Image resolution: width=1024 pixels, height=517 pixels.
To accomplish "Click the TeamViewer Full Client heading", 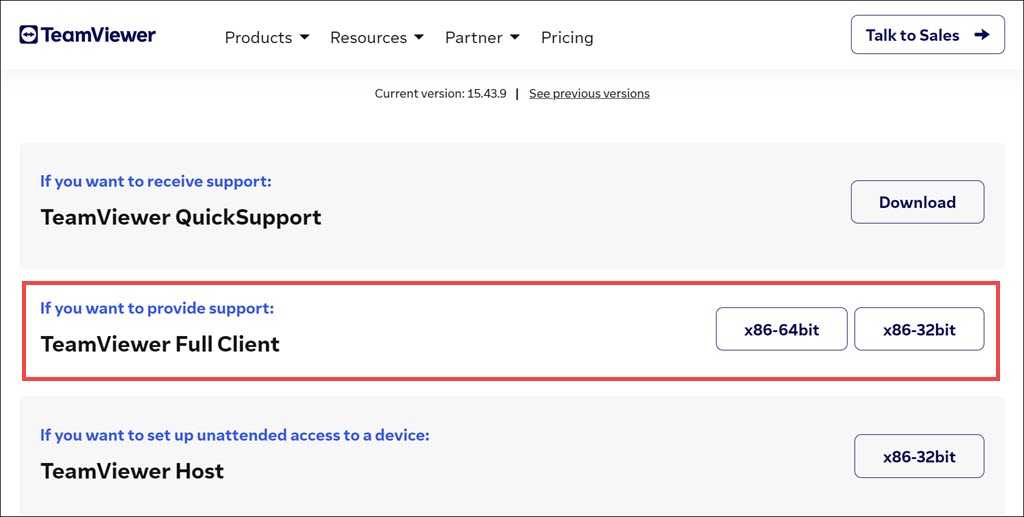I will (160, 344).
